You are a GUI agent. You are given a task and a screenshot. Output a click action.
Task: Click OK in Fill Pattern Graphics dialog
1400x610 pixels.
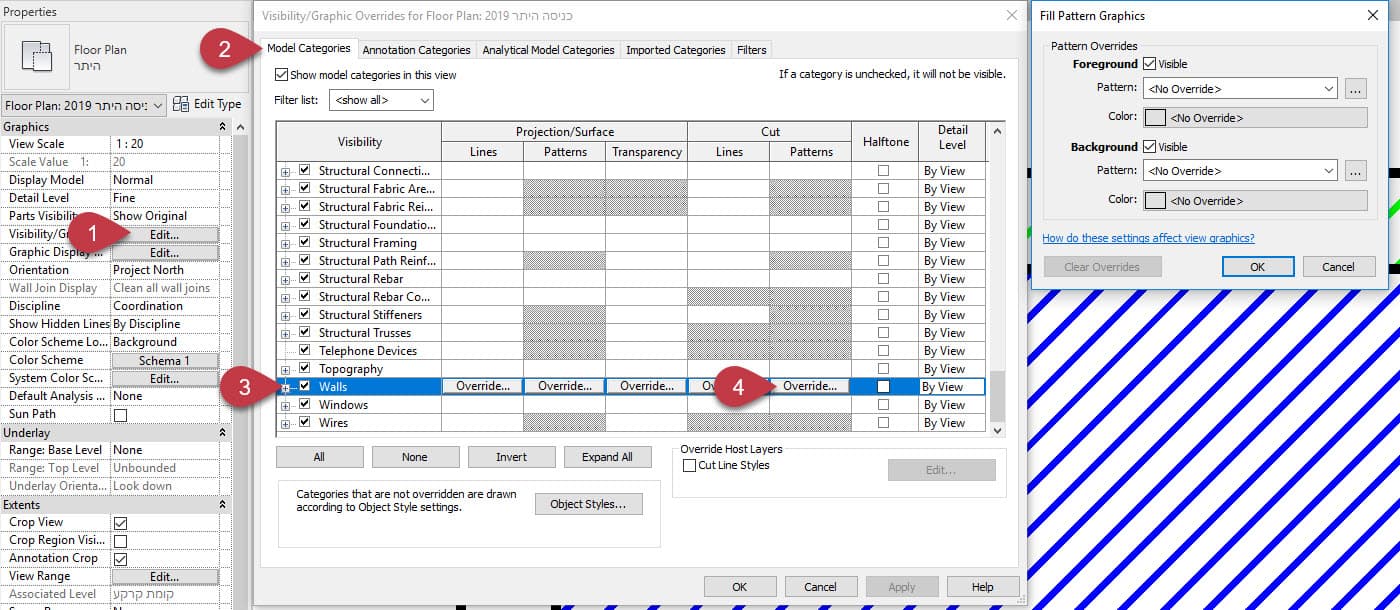point(1258,267)
